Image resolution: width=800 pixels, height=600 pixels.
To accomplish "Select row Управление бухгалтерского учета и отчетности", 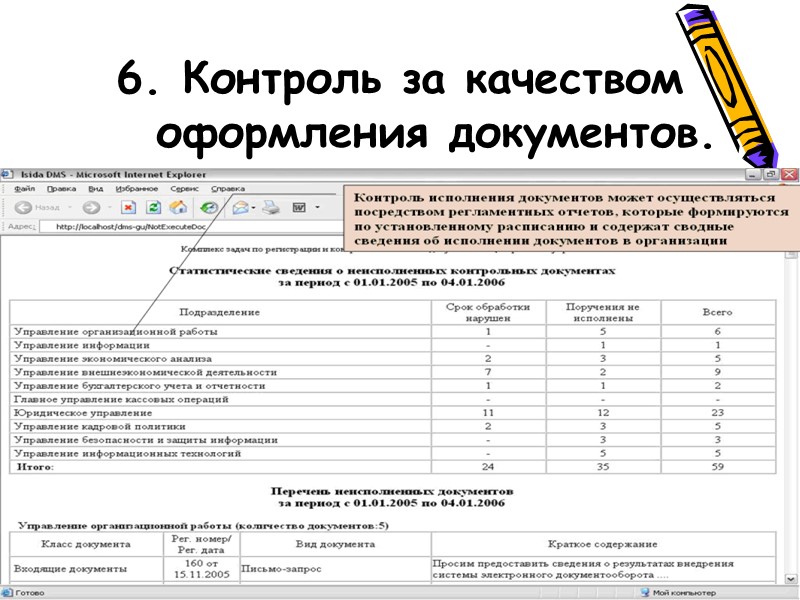I will tap(393, 386).
